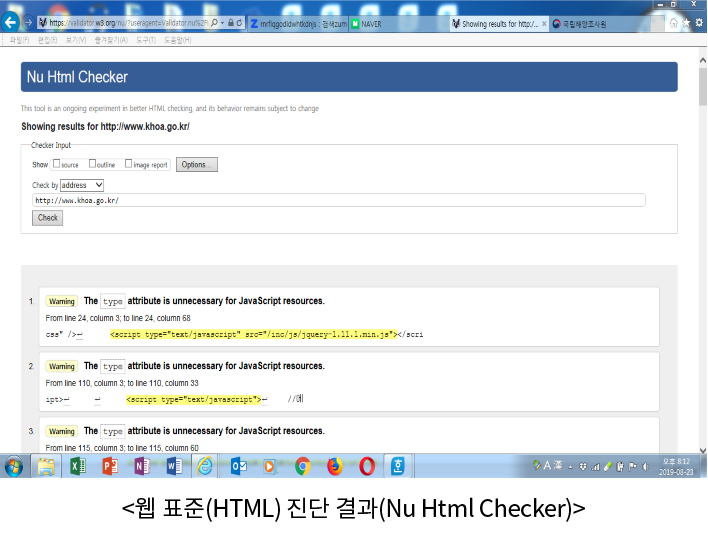Click highlighted jquery-1.11.1.min.js script code
Viewport: 708px width, 542px height.
click(x=253, y=334)
